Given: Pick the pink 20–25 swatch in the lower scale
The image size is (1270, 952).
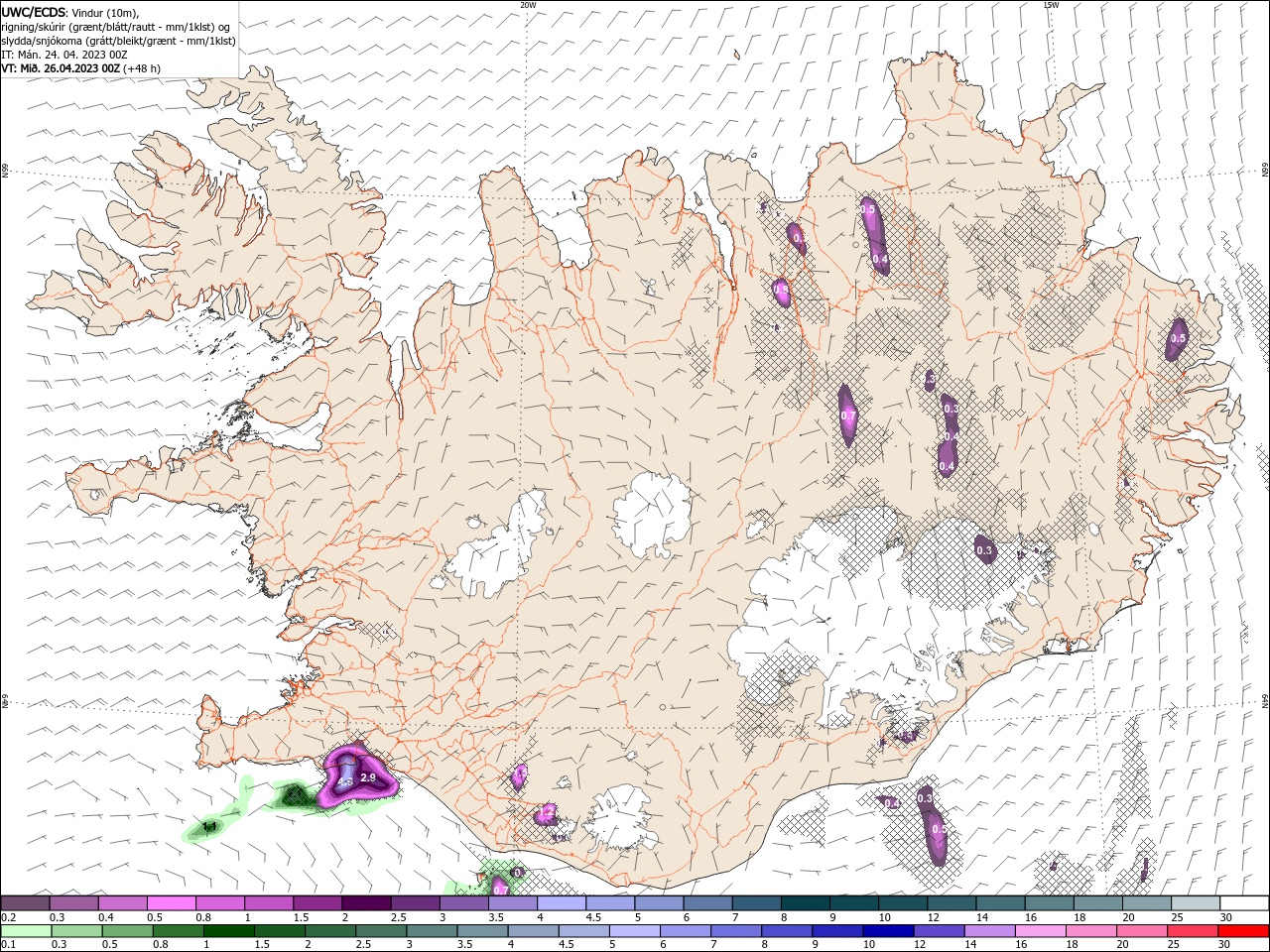Looking at the screenshot, I should tap(1142, 931).
